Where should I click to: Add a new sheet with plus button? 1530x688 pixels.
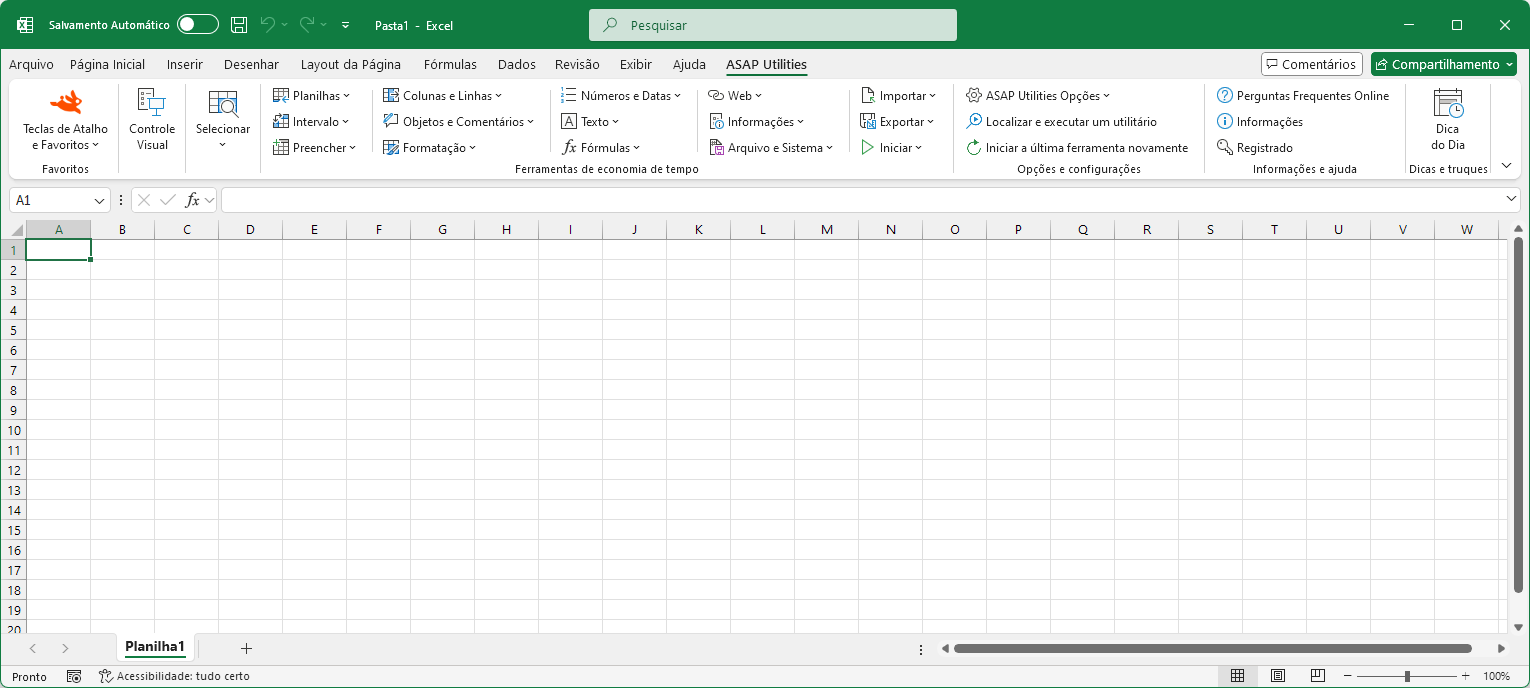click(x=246, y=648)
